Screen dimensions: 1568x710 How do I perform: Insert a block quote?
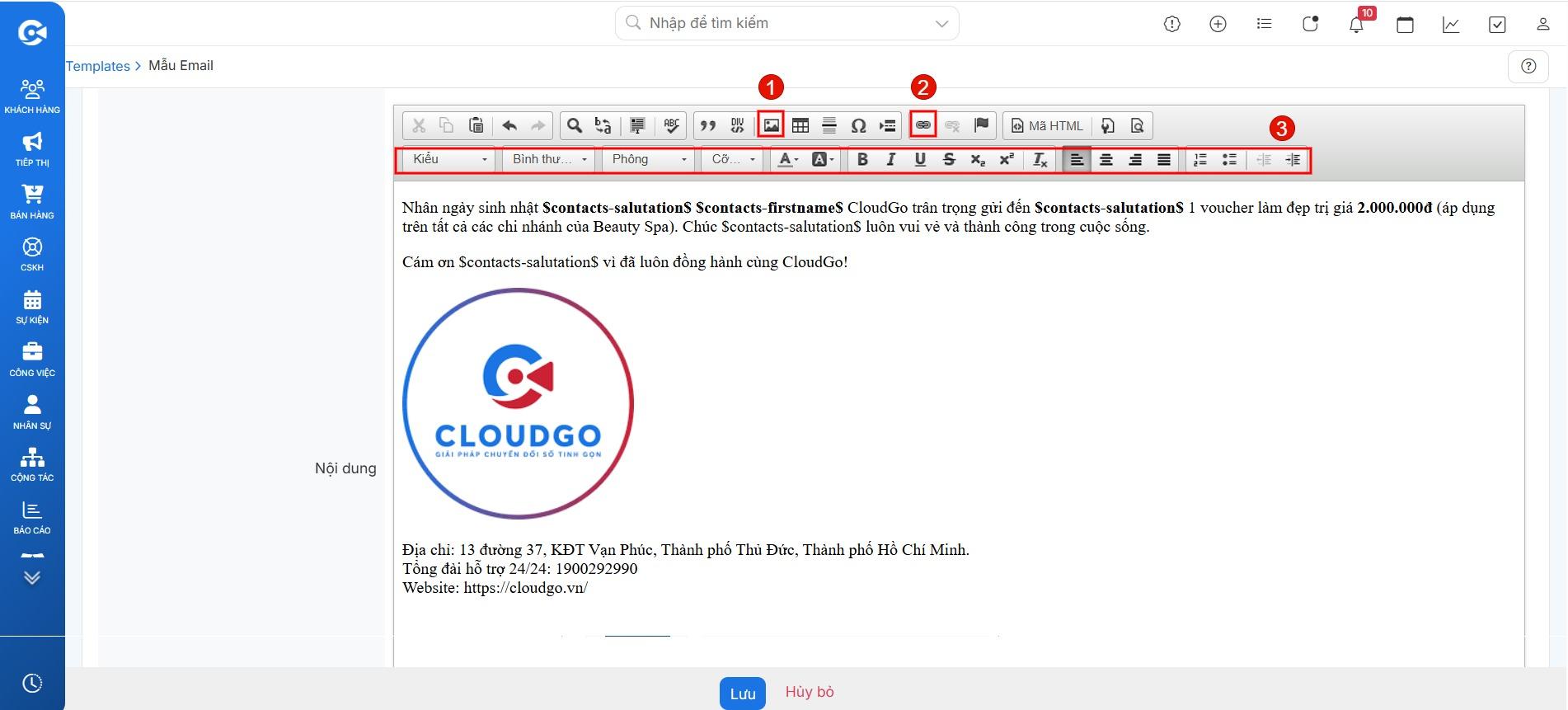pos(708,125)
